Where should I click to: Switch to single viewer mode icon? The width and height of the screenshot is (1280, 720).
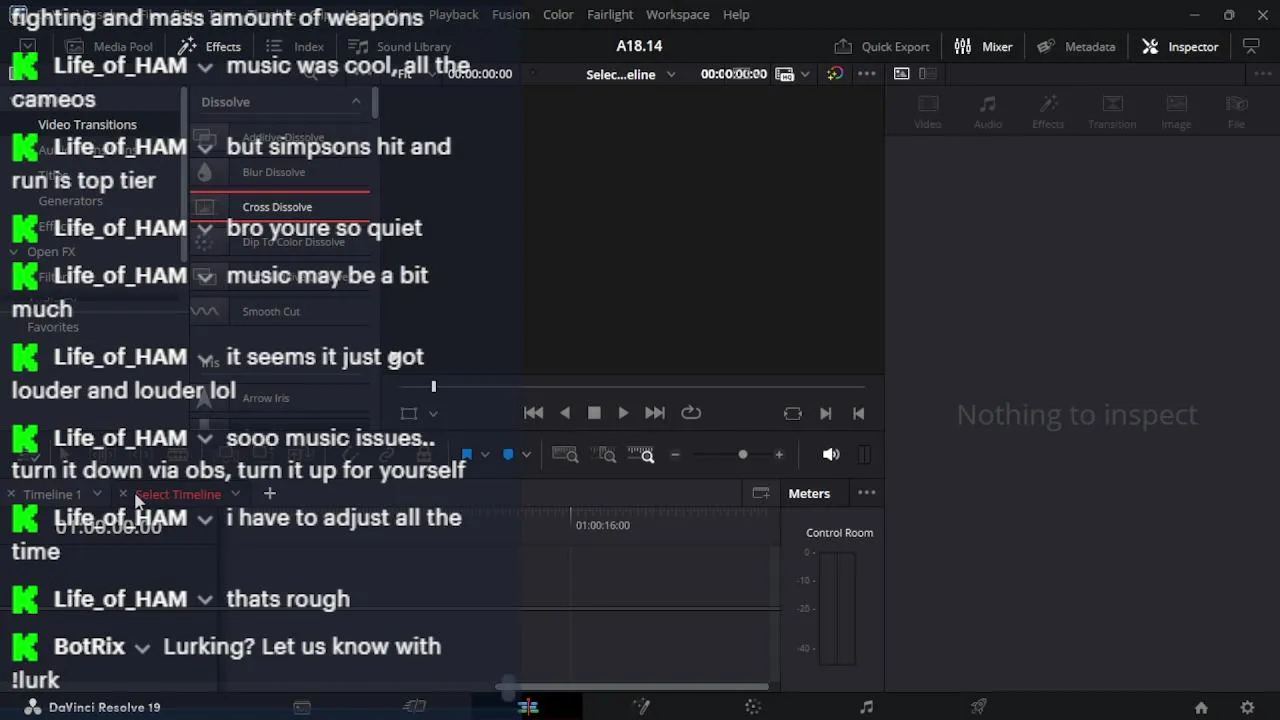(901, 73)
